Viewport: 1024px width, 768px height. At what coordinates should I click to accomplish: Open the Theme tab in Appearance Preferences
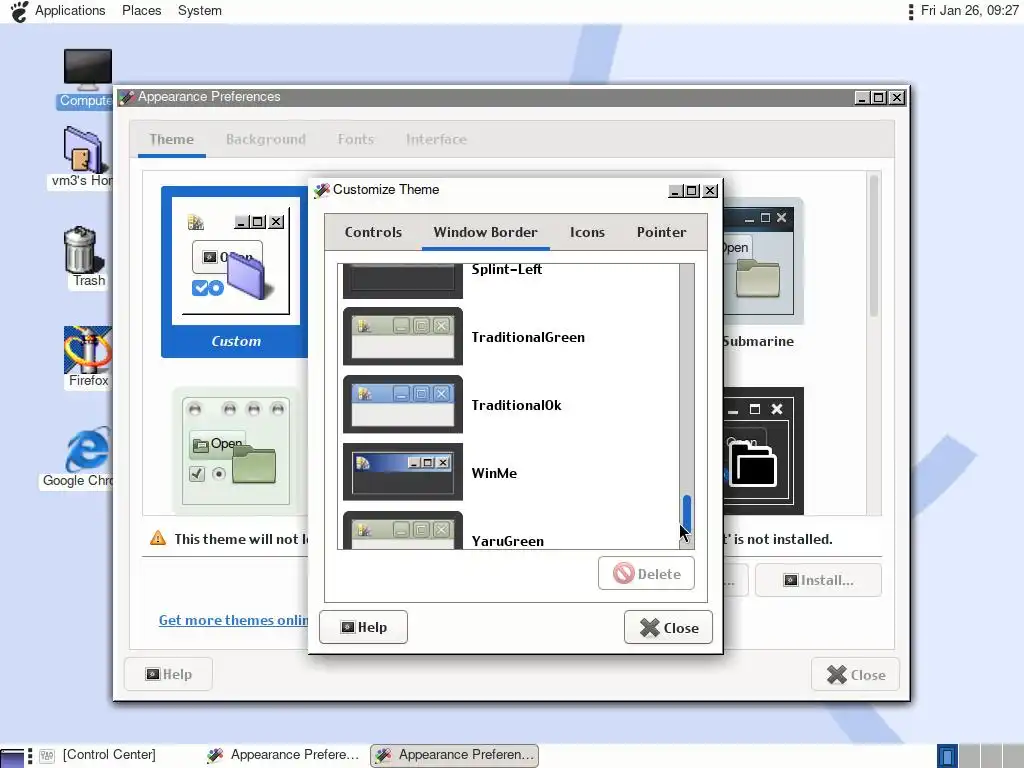[171, 140]
